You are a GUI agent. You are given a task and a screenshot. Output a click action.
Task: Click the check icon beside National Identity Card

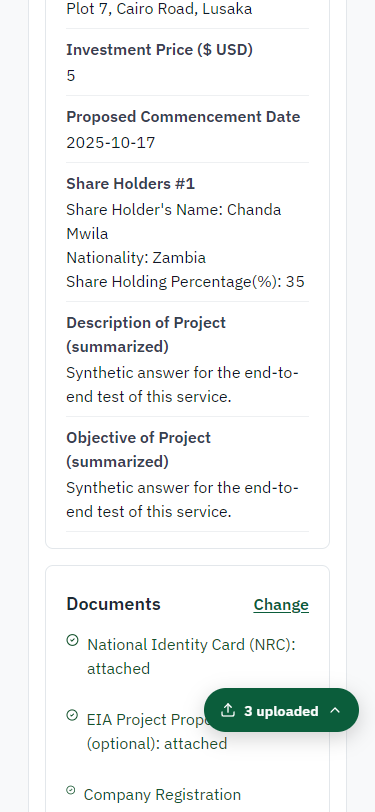pos(73,641)
